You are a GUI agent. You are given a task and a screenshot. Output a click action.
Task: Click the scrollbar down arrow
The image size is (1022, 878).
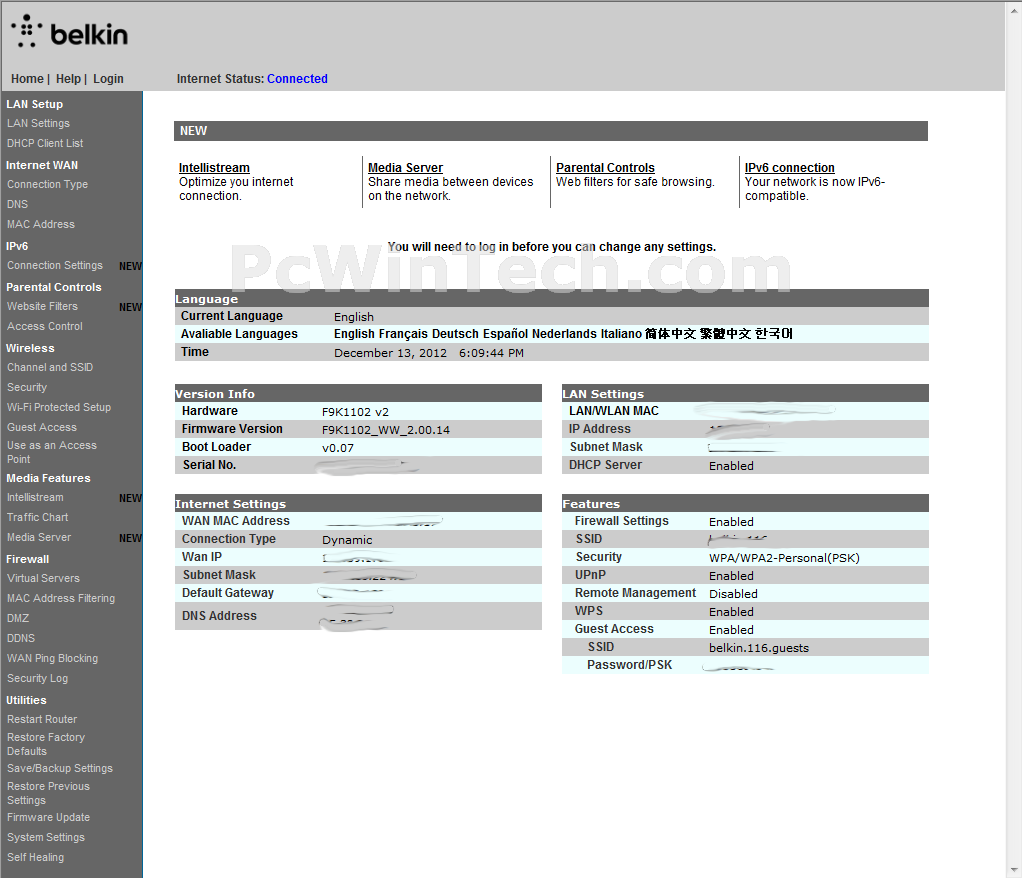point(1014,870)
